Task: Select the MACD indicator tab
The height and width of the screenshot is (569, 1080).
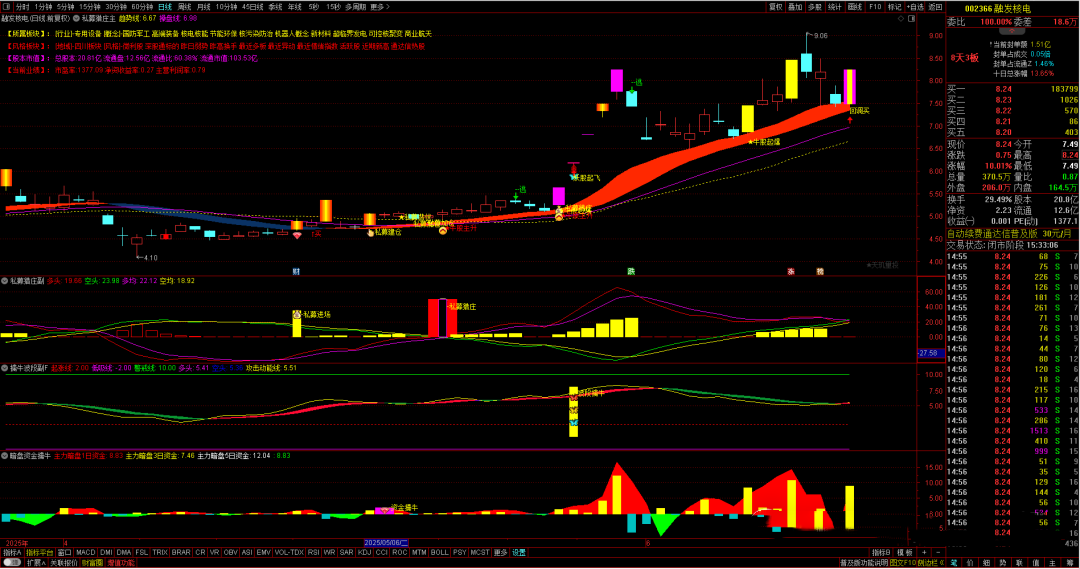Action: (x=86, y=552)
